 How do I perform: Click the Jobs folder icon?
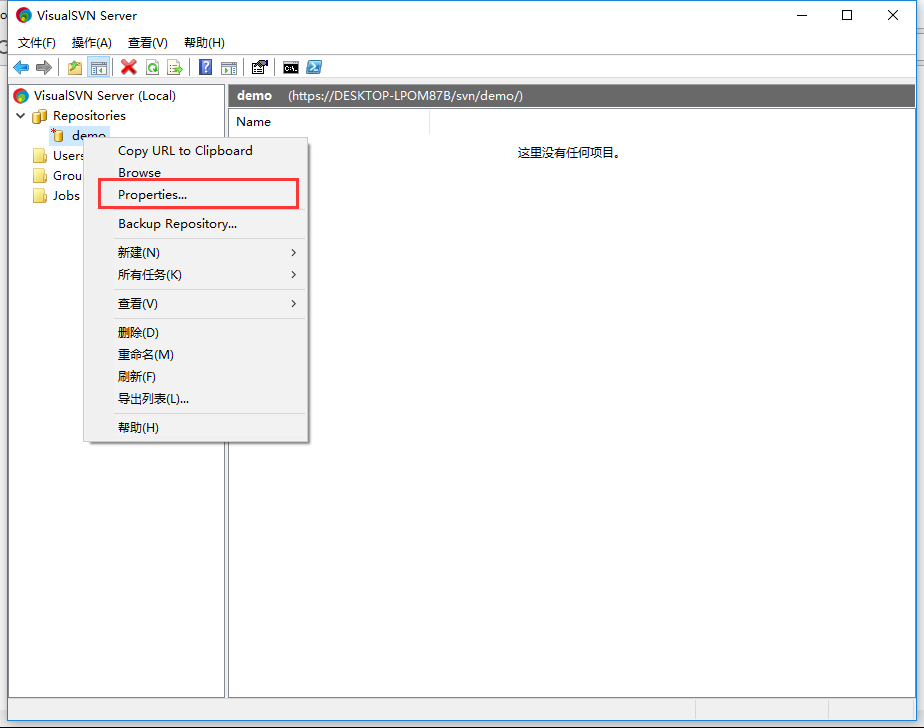click(39, 196)
